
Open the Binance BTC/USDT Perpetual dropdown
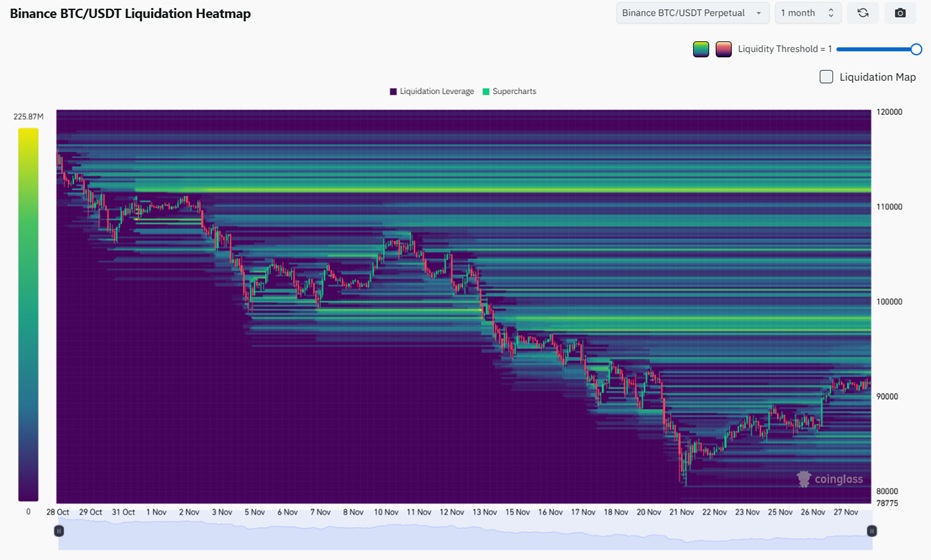point(692,12)
